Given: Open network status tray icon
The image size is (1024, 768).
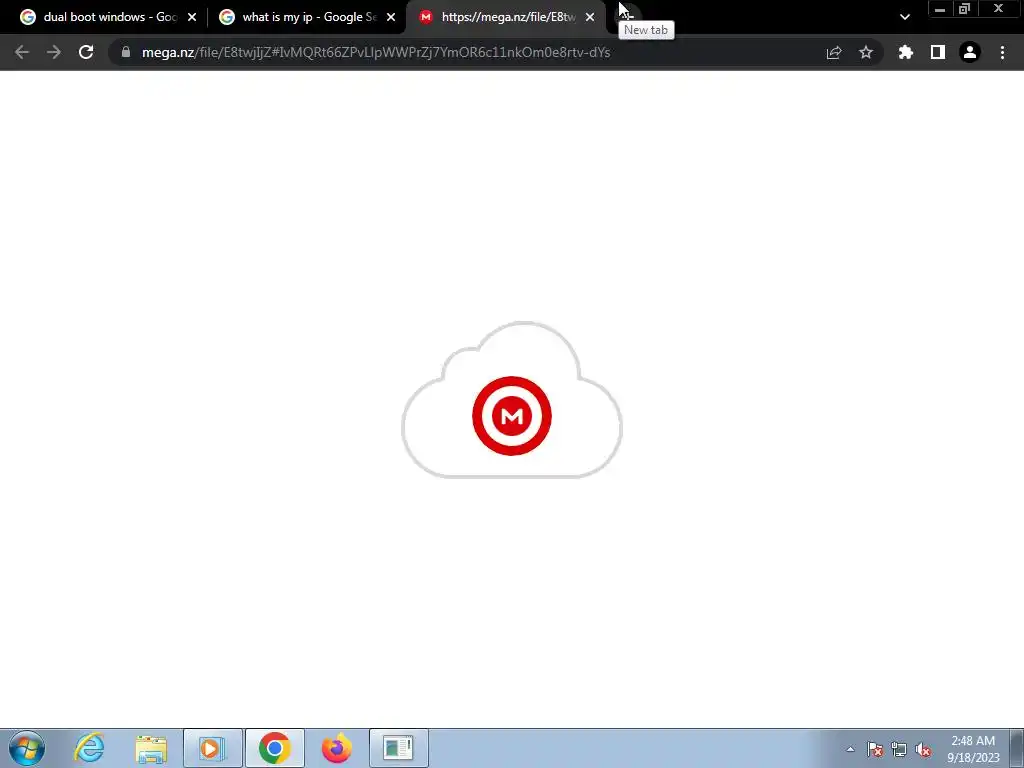Looking at the screenshot, I should (x=899, y=749).
